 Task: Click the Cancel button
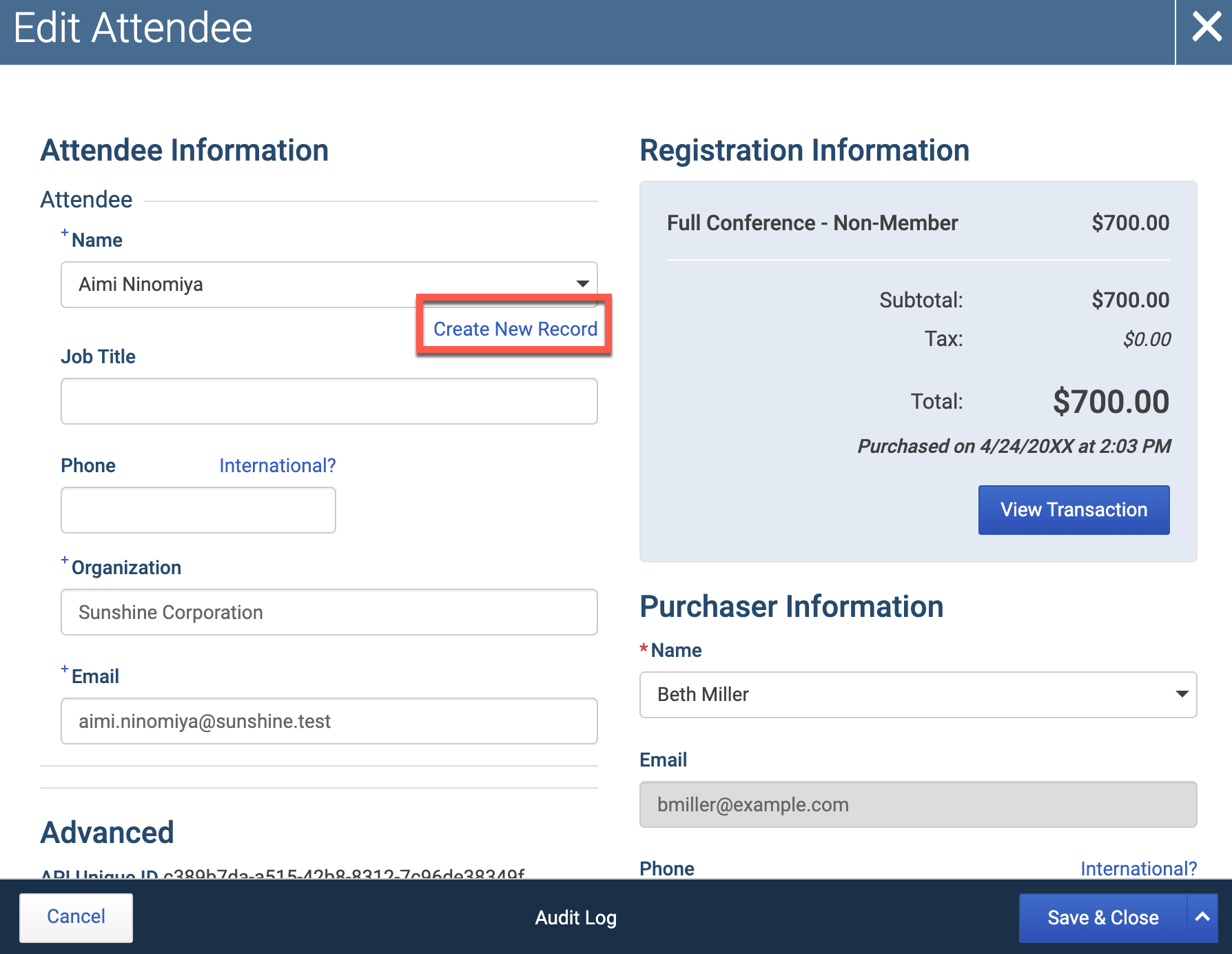point(76,917)
